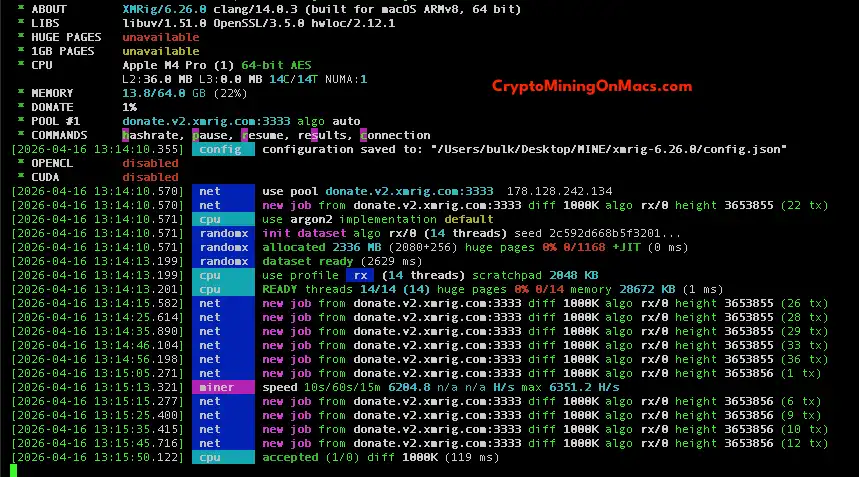
Task: Click the (29 tx) job count
Action: [x=805, y=331]
